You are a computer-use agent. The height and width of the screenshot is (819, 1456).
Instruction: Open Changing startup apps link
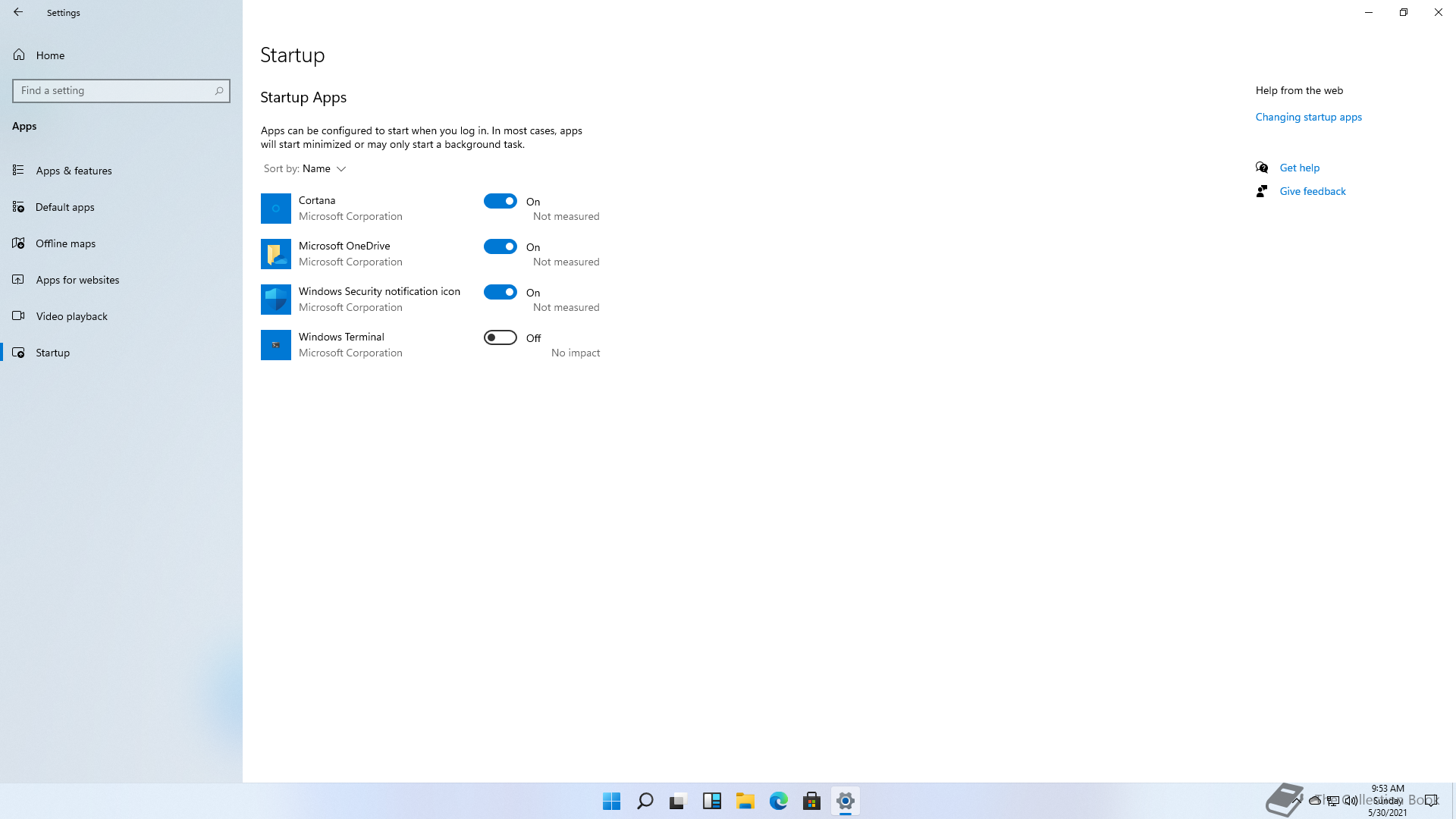pyautogui.click(x=1308, y=117)
